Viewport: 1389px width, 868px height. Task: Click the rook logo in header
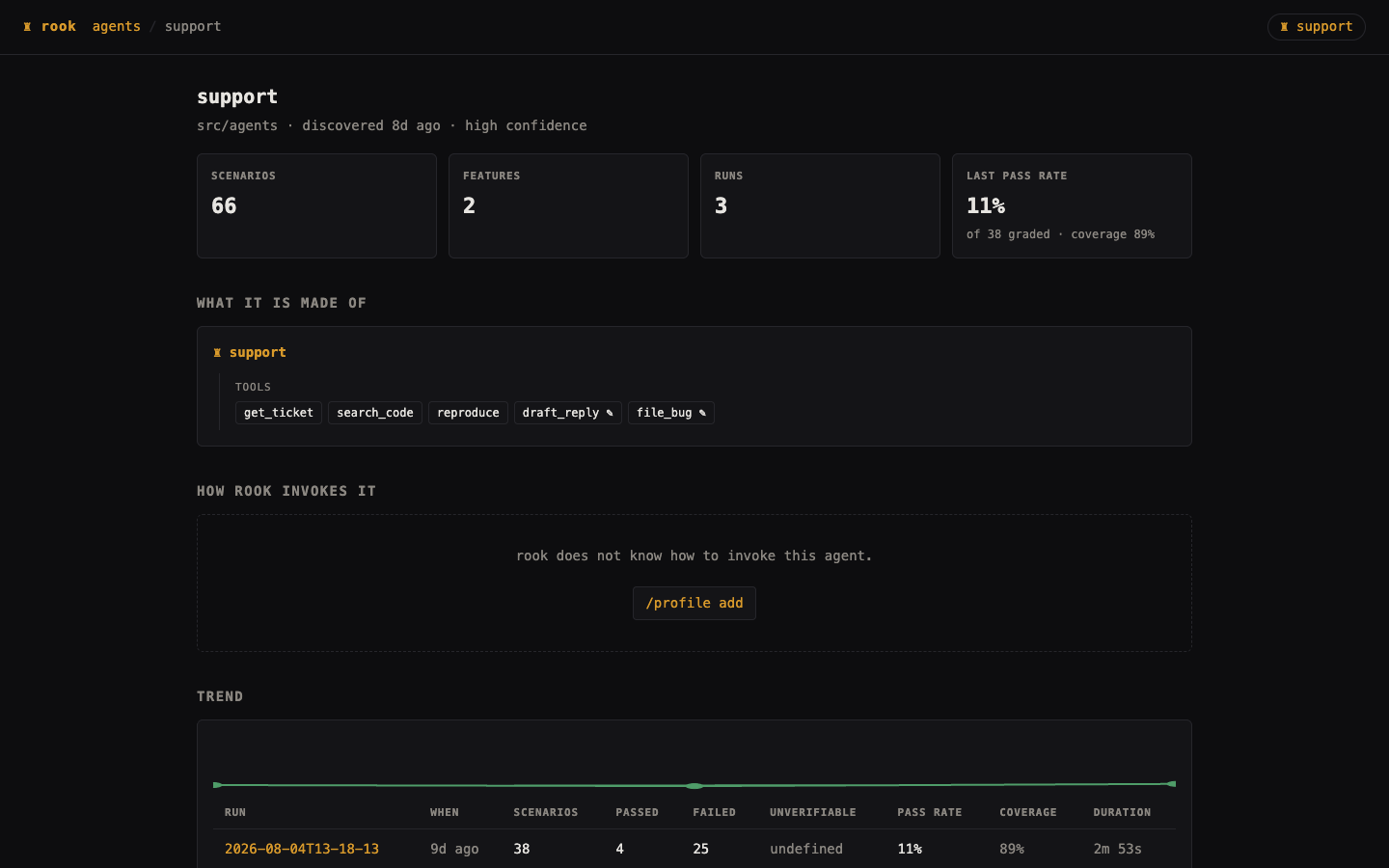49,26
